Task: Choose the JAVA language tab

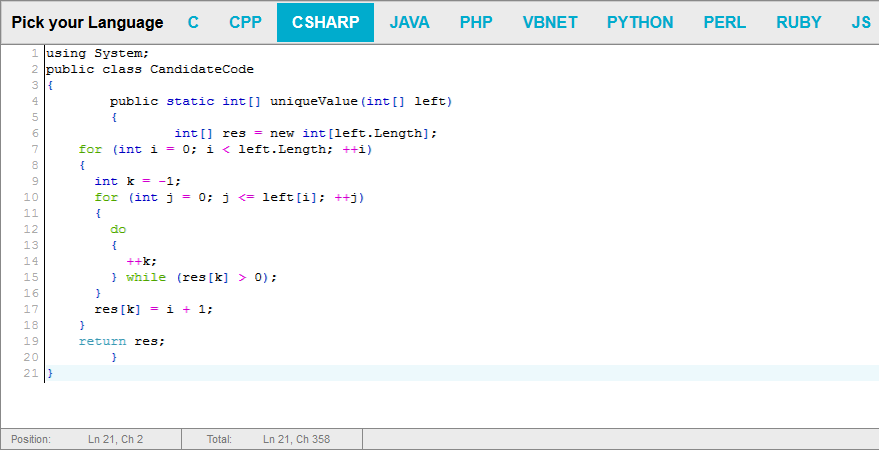Action: 409,22
